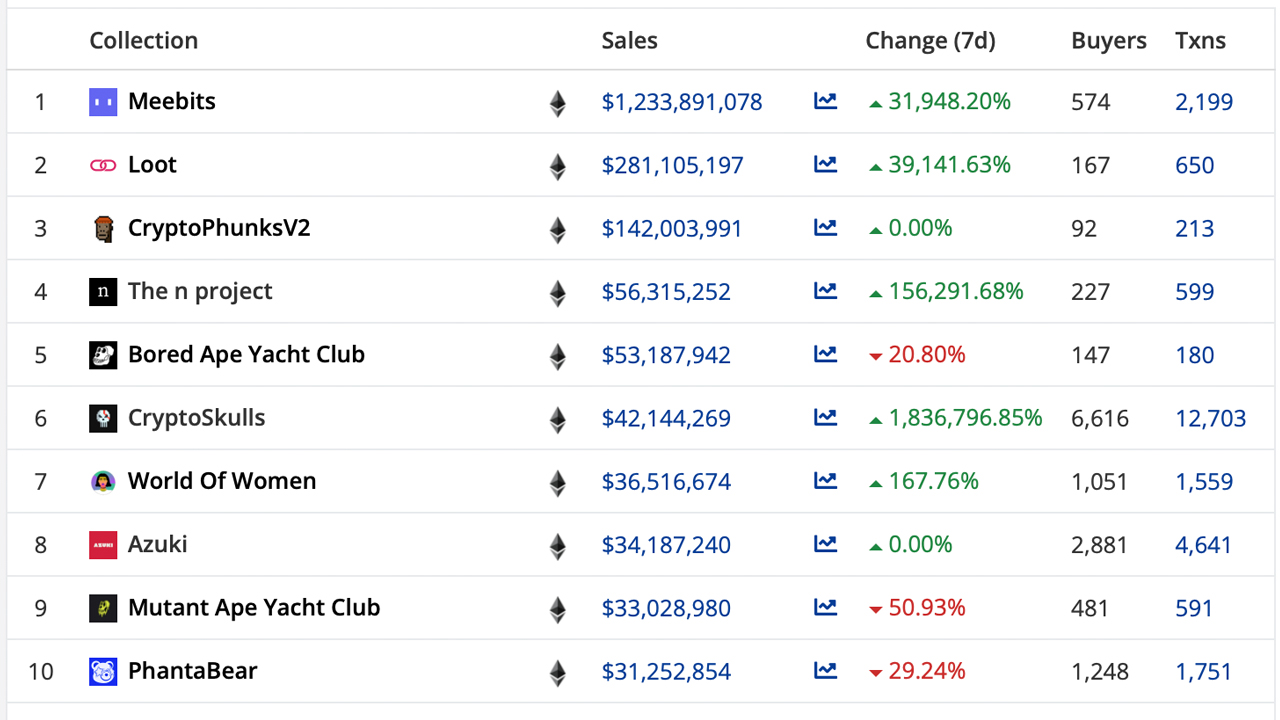The image size is (1280, 720).
Task: Open Meebits transactions link showing 2,199
Action: click(1204, 101)
